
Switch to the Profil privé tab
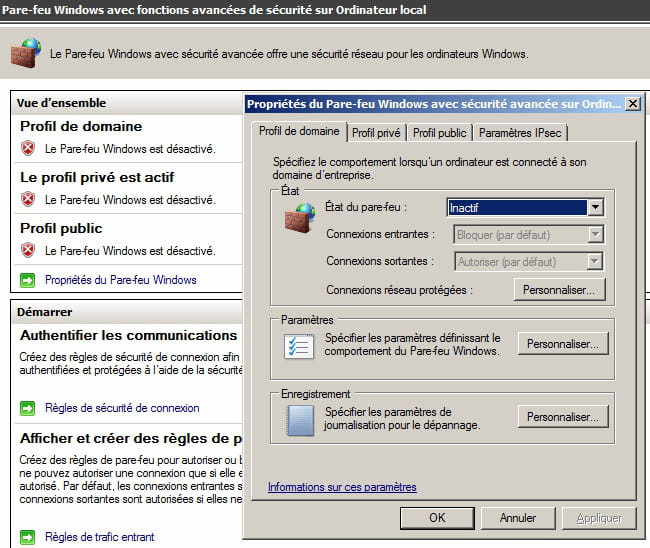coord(376,133)
